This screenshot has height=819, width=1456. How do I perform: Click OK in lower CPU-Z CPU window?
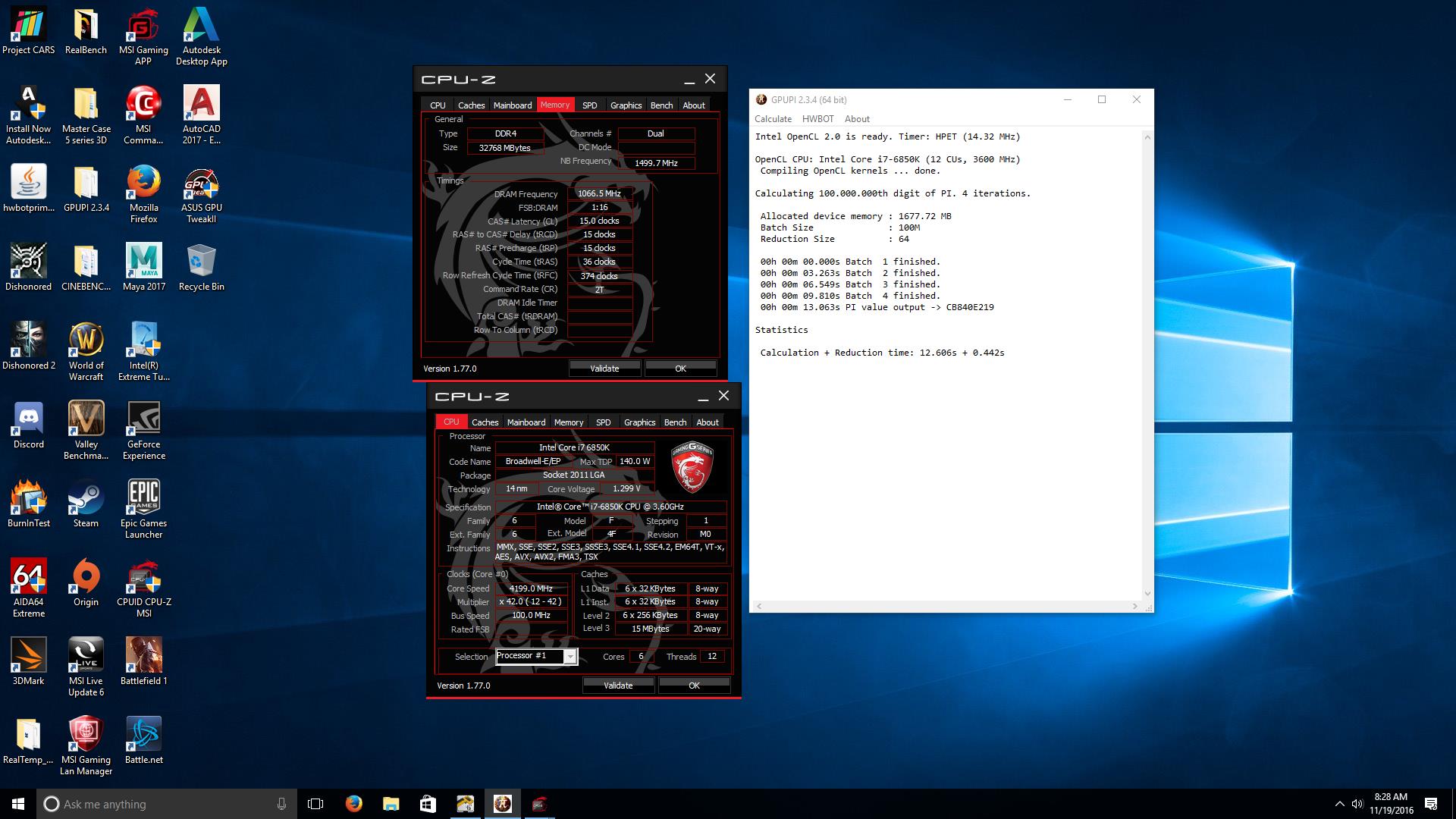click(x=694, y=686)
